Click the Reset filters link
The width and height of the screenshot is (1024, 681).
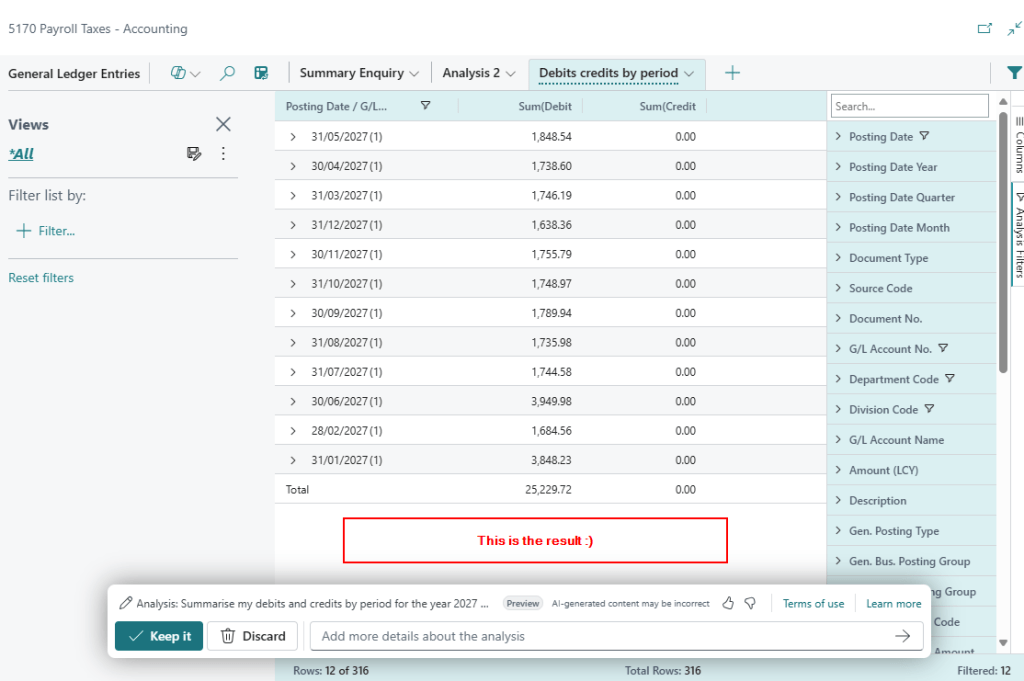41,278
